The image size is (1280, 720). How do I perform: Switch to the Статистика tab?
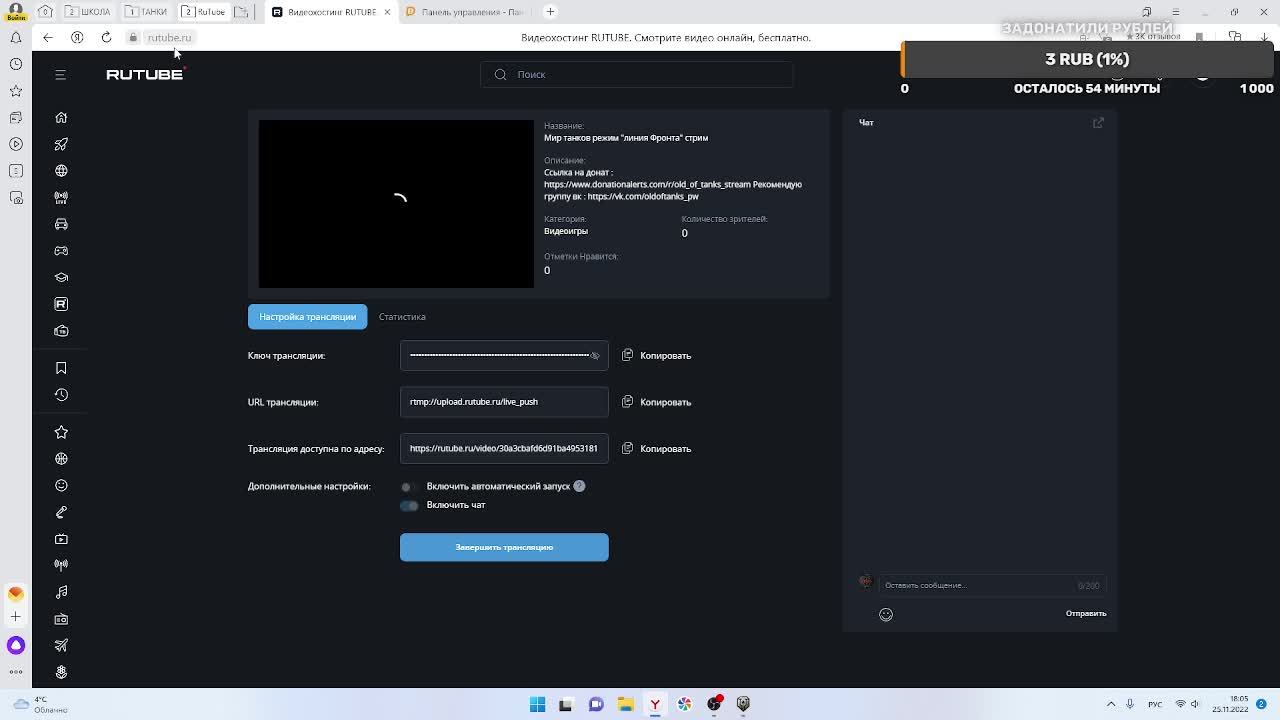(x=402, y=316)
